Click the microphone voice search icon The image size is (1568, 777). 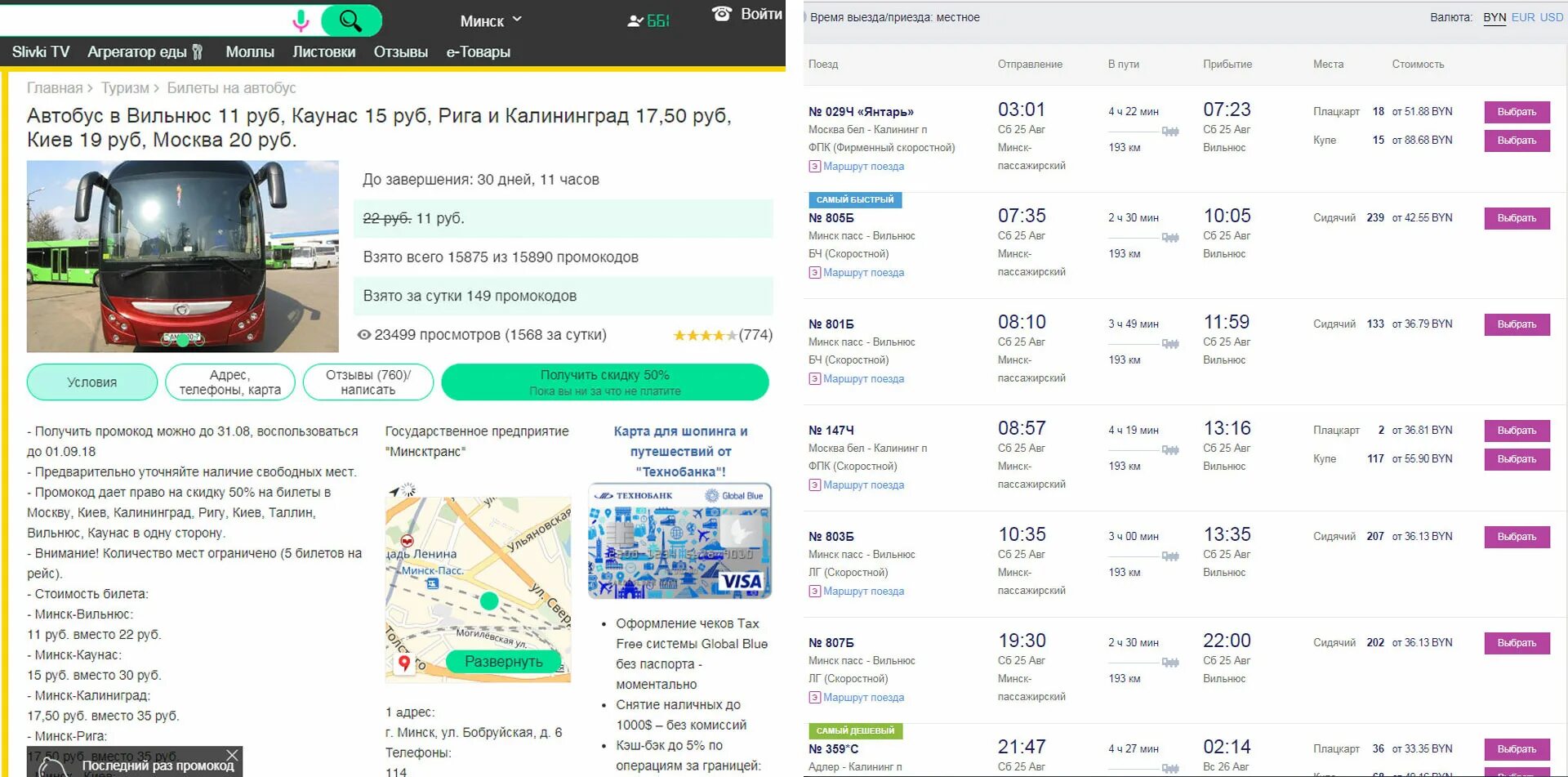(301, 20)
